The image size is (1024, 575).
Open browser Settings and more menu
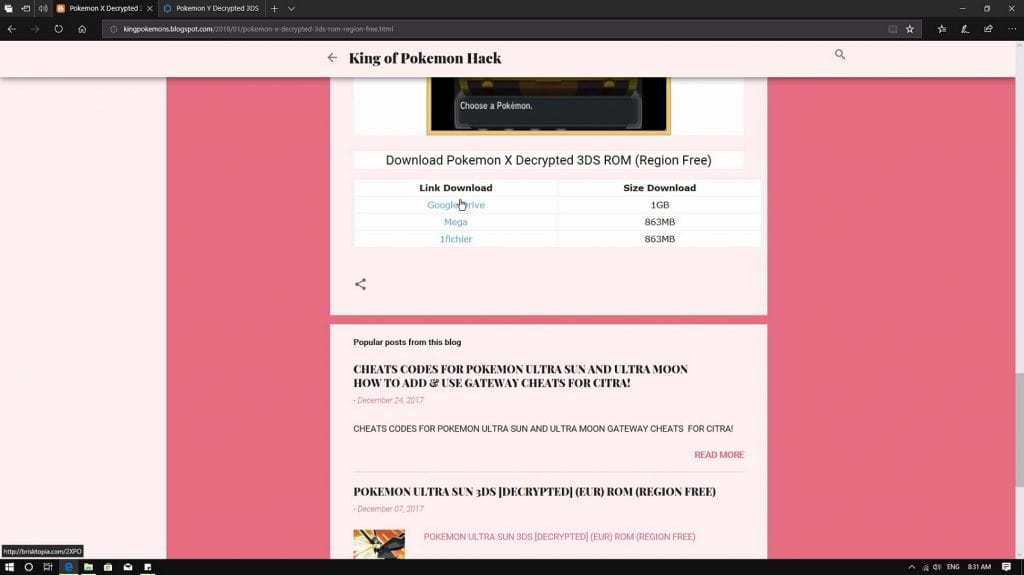tap(1012, 29)
